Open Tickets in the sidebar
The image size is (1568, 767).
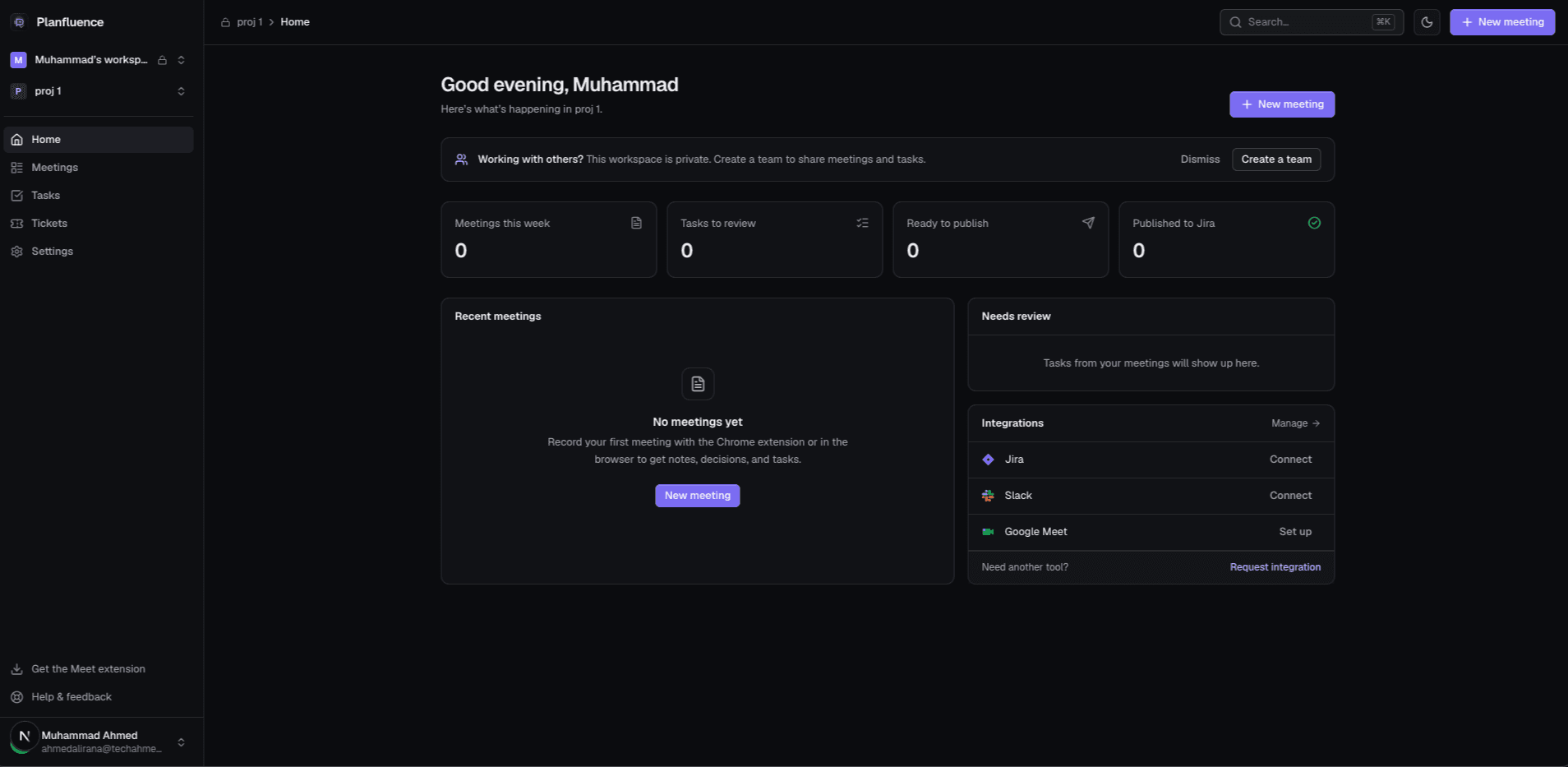[x=99, y=224]
